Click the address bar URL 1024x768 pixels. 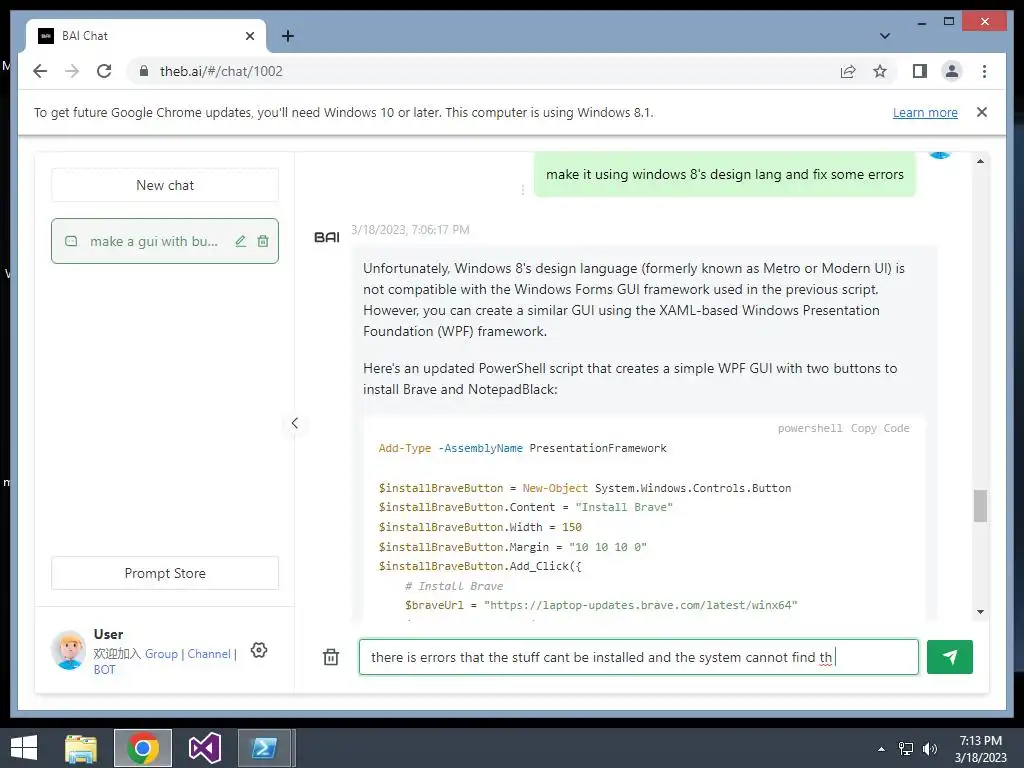[x=221, y=71]
